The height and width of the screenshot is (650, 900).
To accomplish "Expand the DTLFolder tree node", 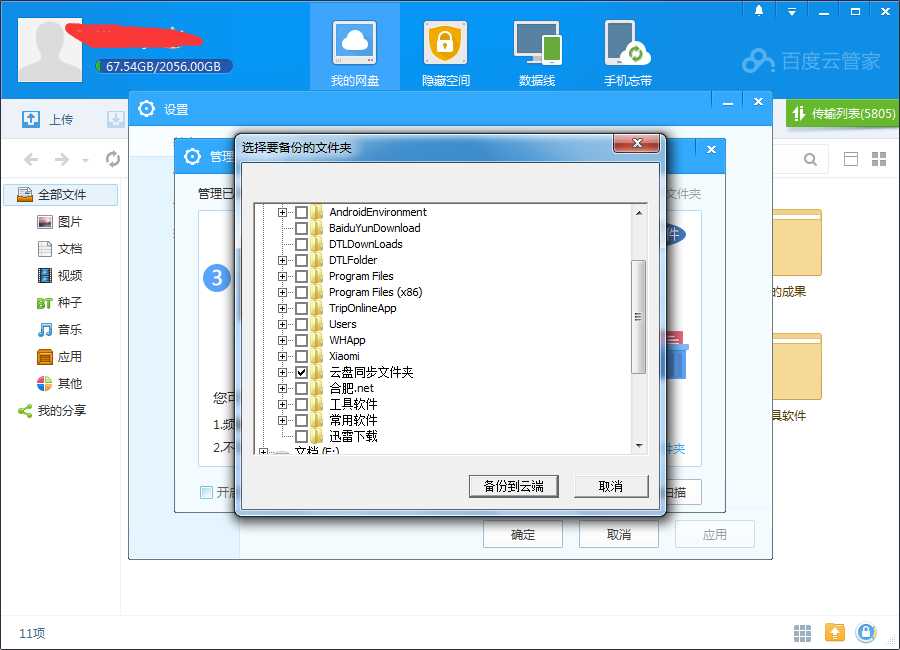I will click(282, 261).
